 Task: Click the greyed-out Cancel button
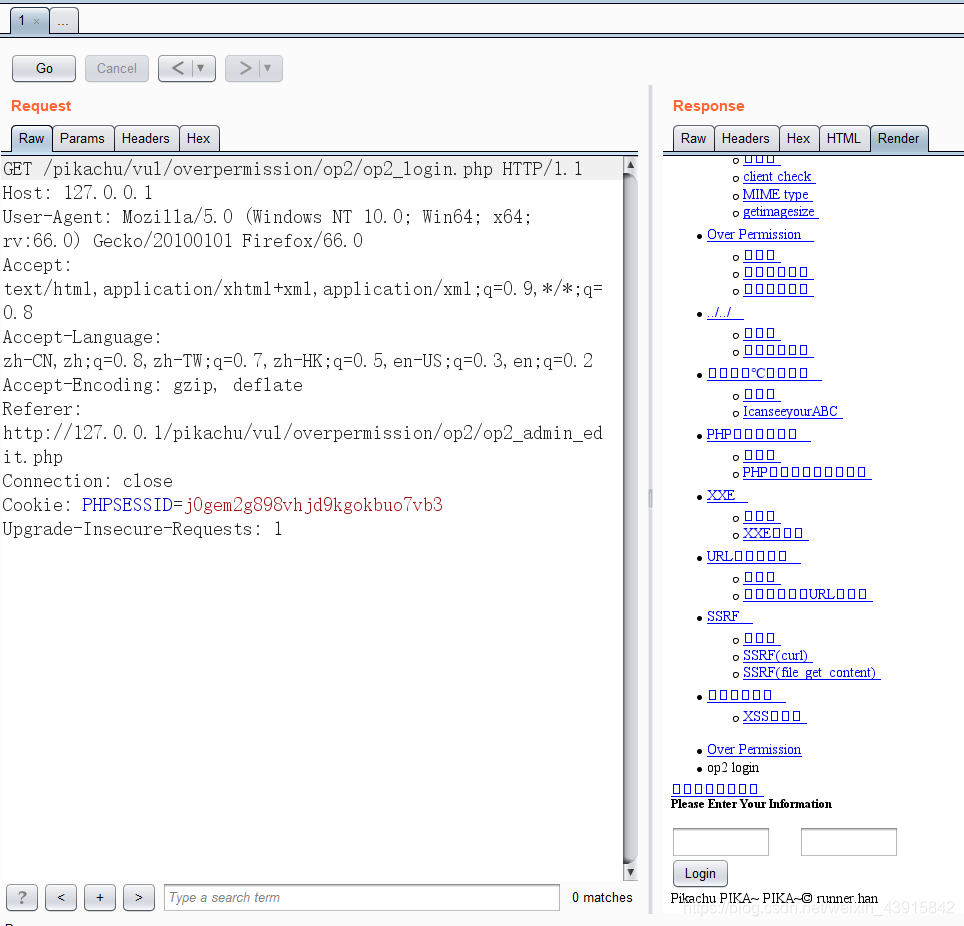point(117,68)
